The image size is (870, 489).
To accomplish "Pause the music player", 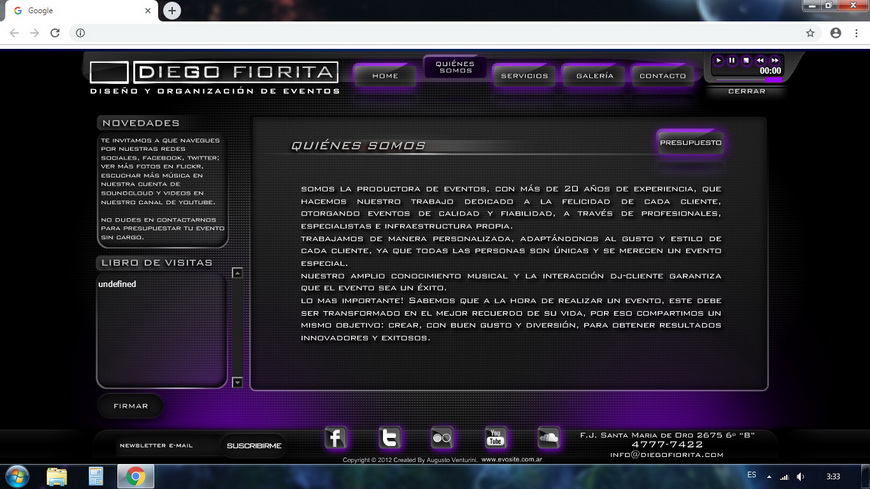I will (x=732, y=61).
